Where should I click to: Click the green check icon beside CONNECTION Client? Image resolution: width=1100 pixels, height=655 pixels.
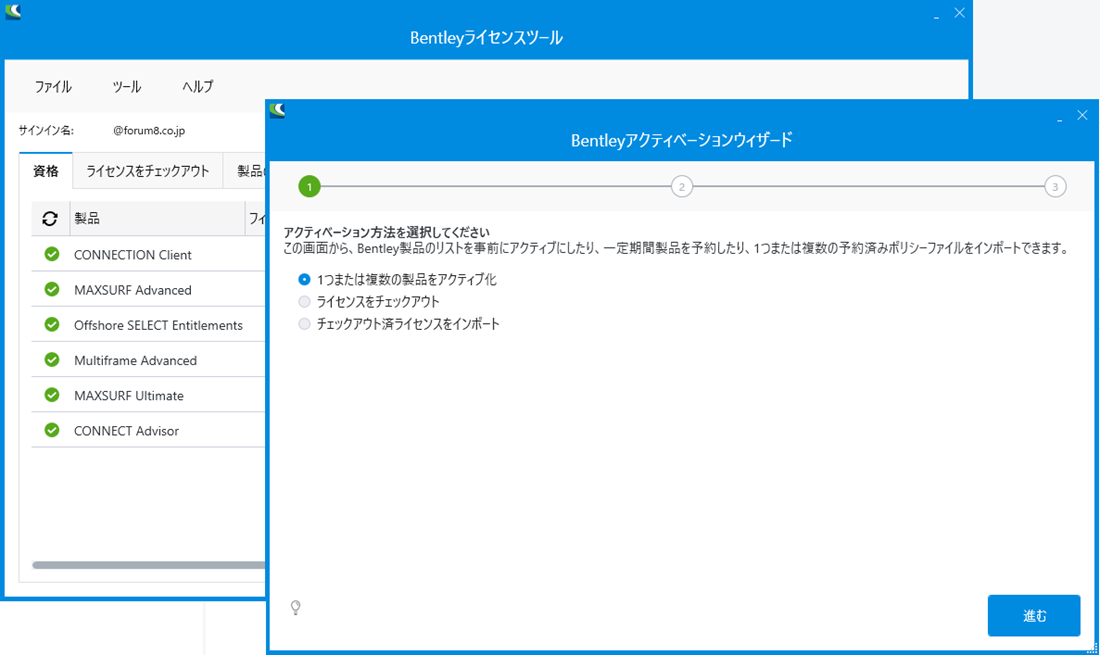tap(52, 254)
